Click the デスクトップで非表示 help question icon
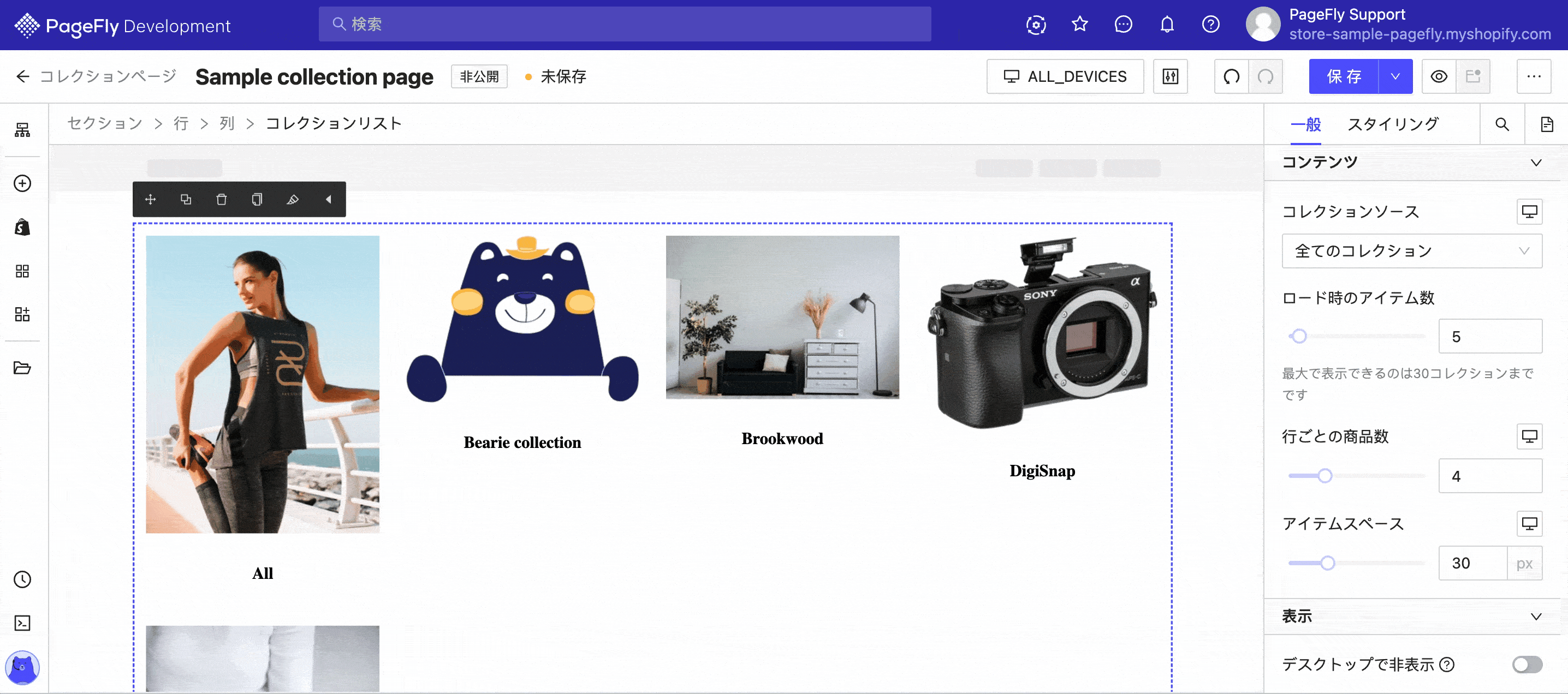1568x694 pixels. (x=1447, y=664)
